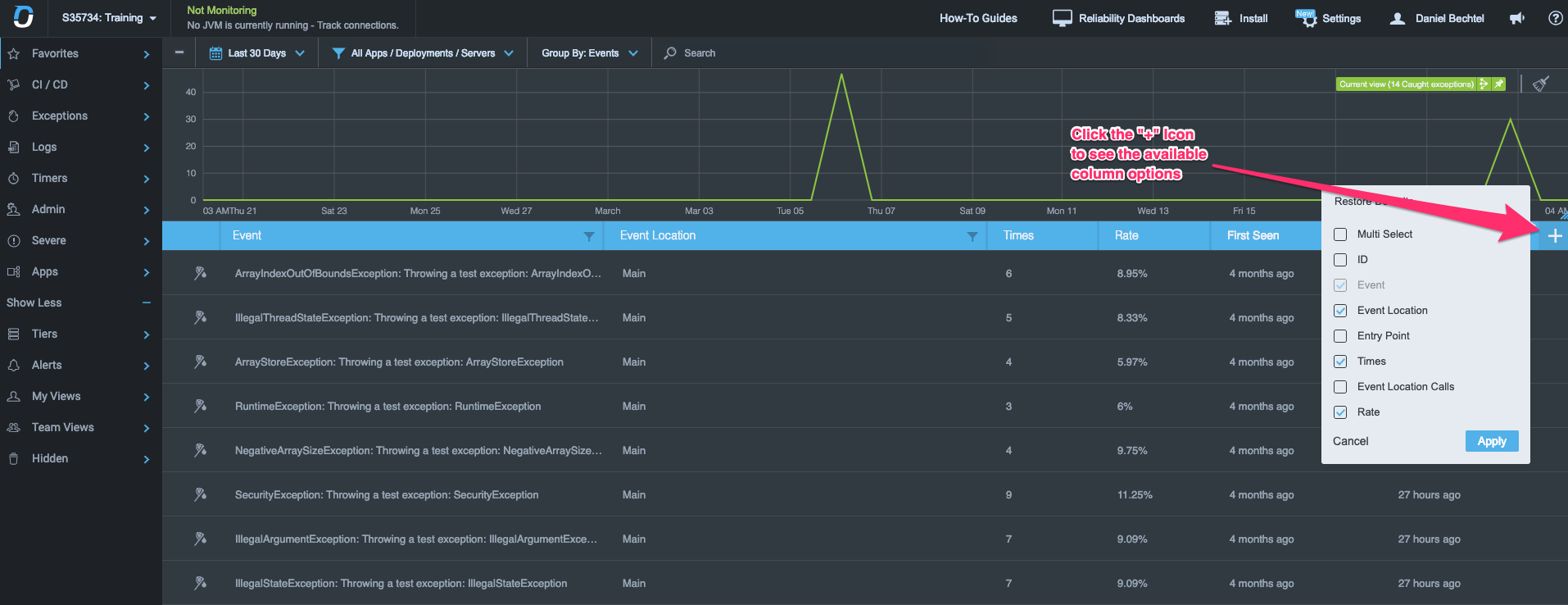This screenshot has height=605, width=1568.
Task: Click the icon beside ArrayIndexOutOfBoundsException row
Action: coord(200,273)
